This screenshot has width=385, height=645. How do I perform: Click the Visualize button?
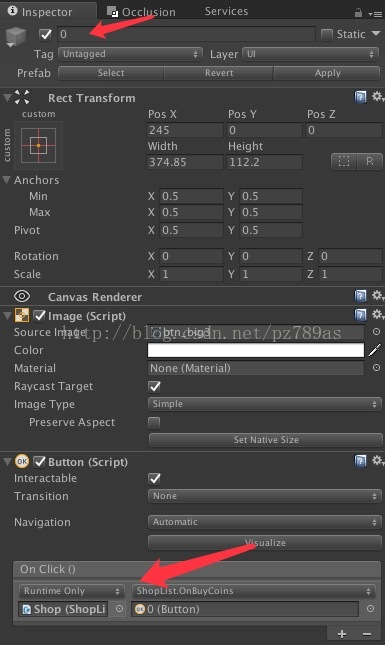(265, 543)
